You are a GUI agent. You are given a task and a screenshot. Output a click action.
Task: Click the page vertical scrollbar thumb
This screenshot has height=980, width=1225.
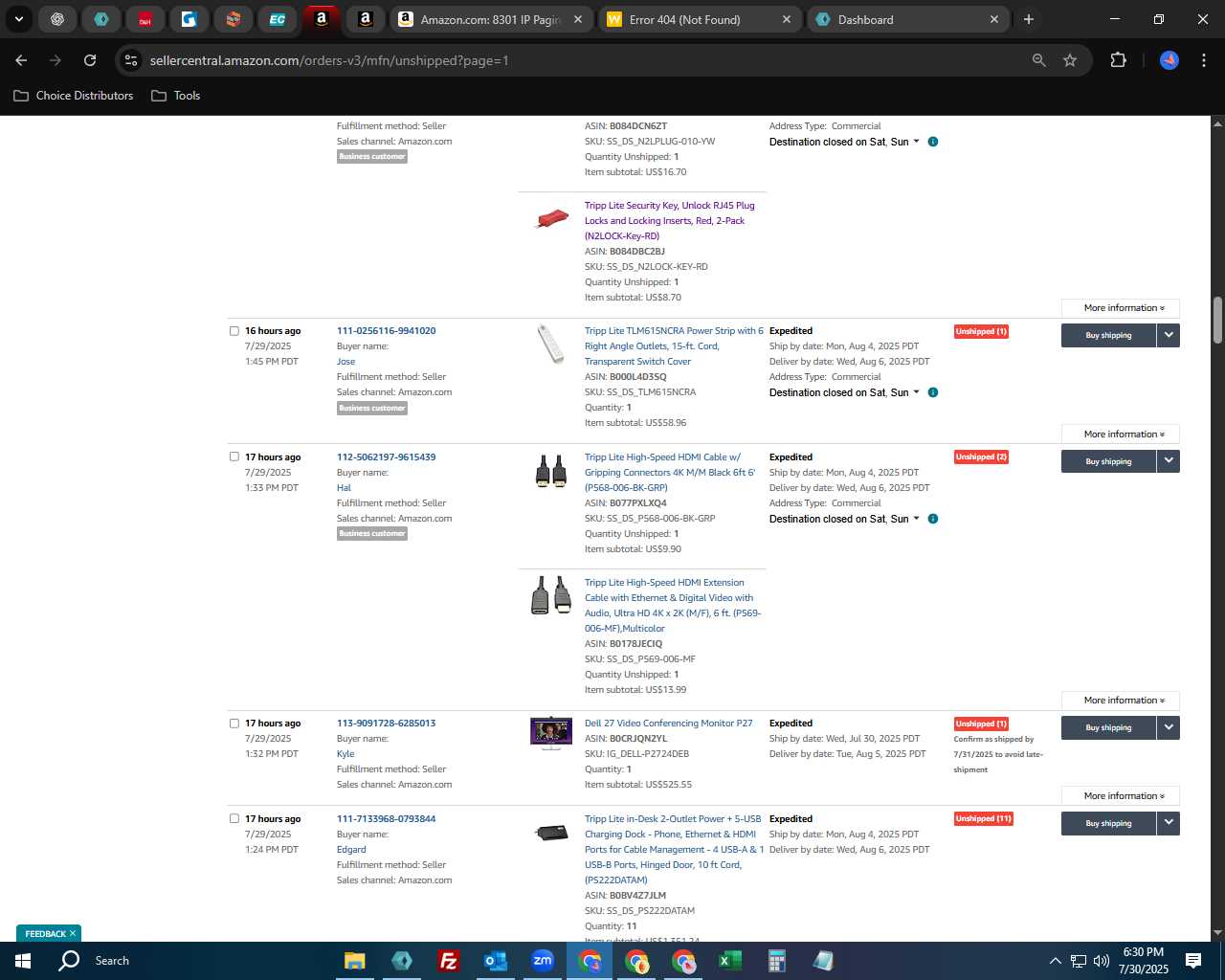[x=1217, y=321]
